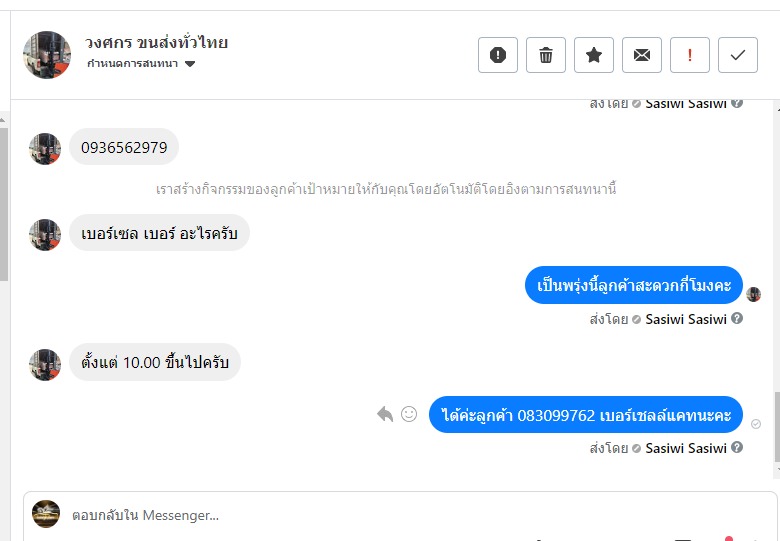Select phone number message 0936562979
The height and width of the screenshot is (541, 780).
click(124, 147)
